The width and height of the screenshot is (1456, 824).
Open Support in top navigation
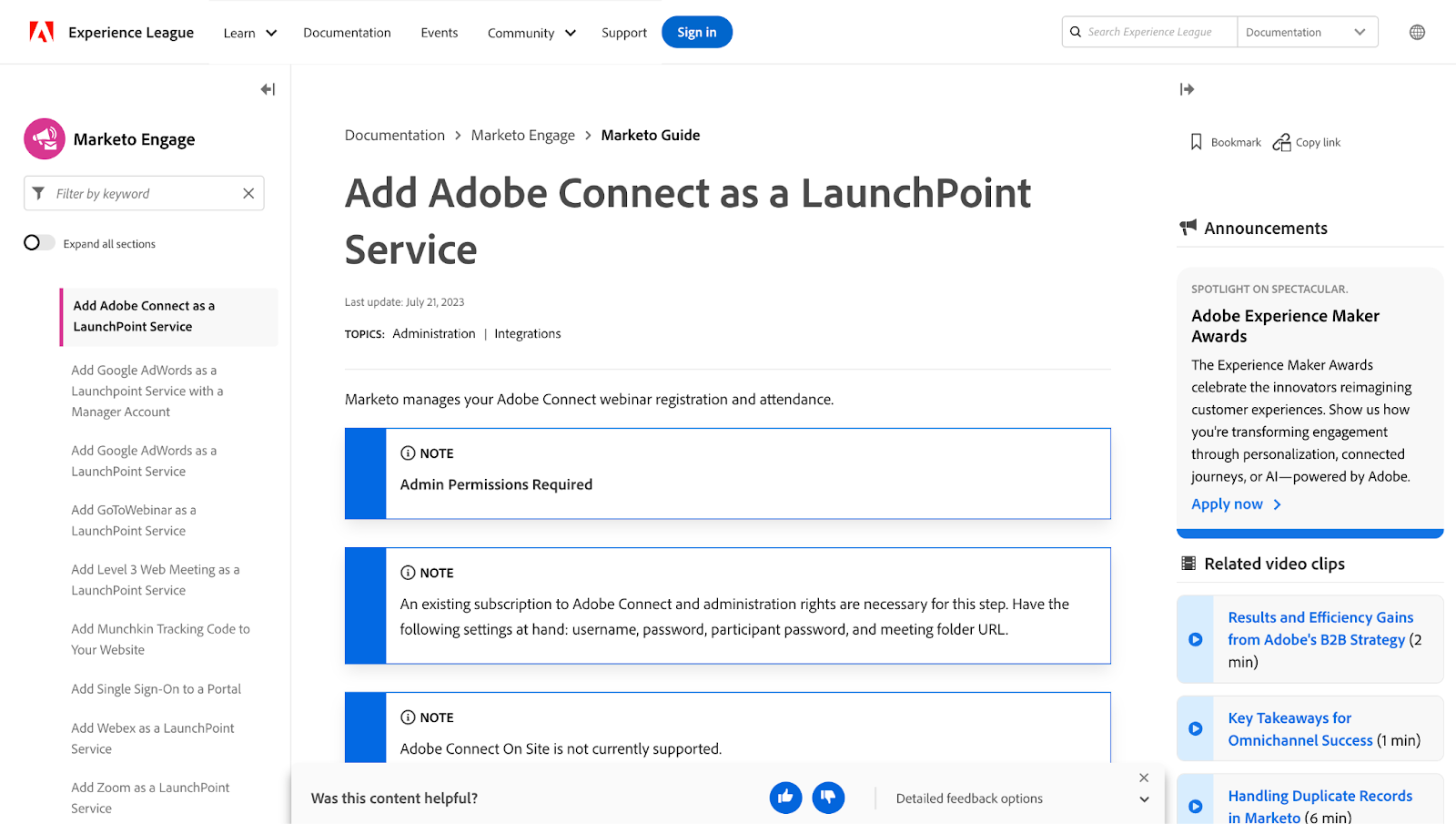[x=624, y=33]
